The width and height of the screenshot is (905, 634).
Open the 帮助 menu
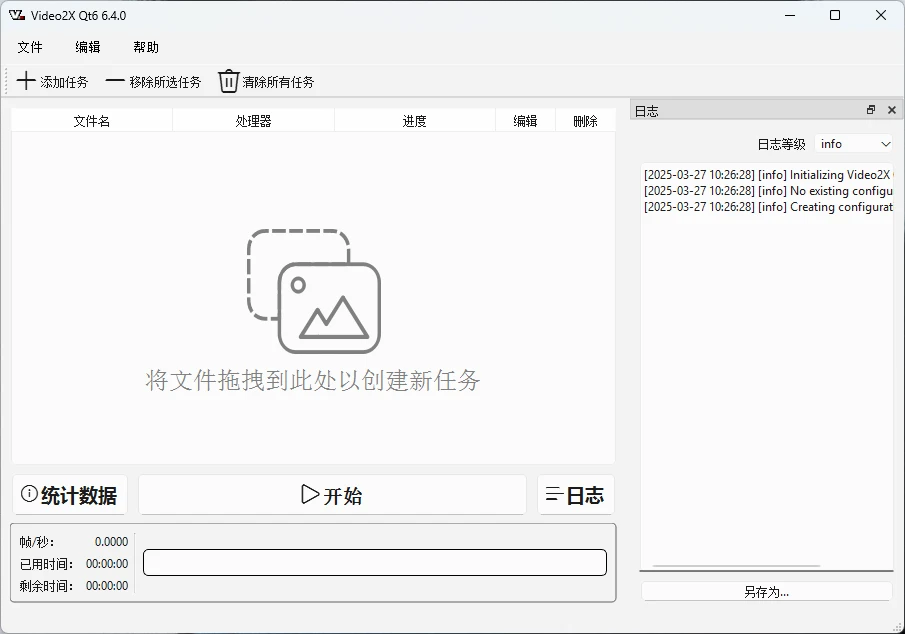click(146, 47)
